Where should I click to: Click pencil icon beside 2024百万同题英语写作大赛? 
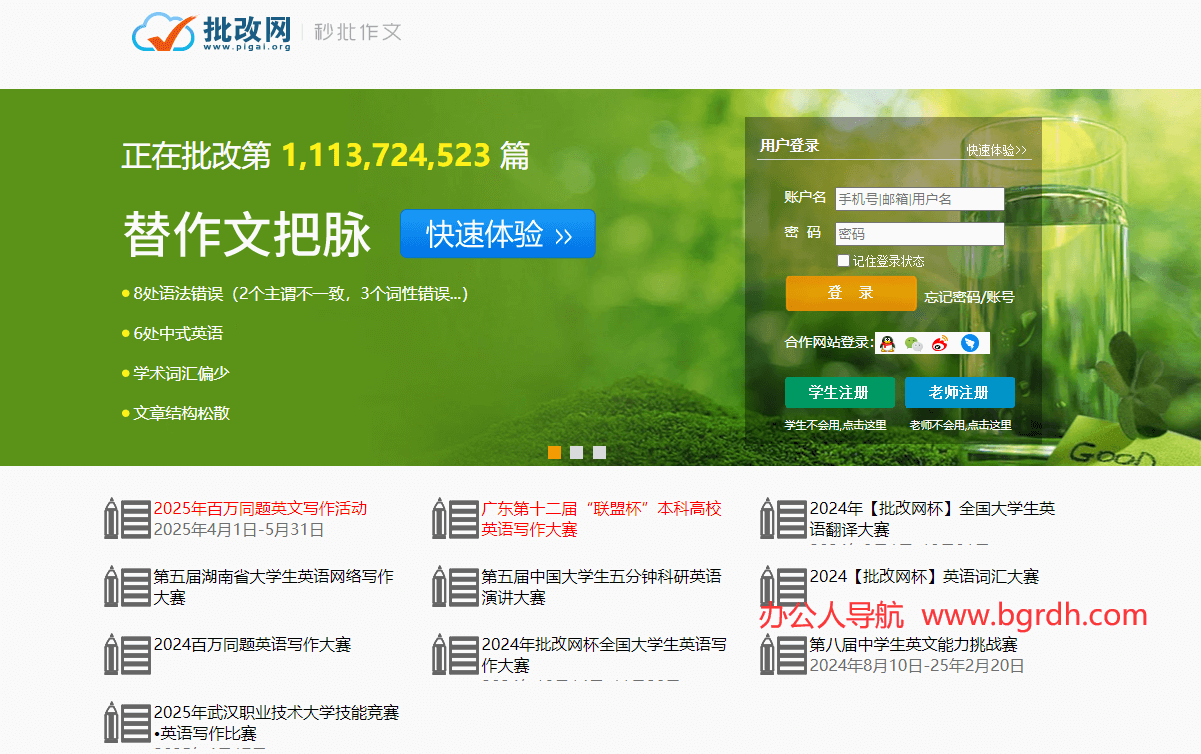coord(127,654)
